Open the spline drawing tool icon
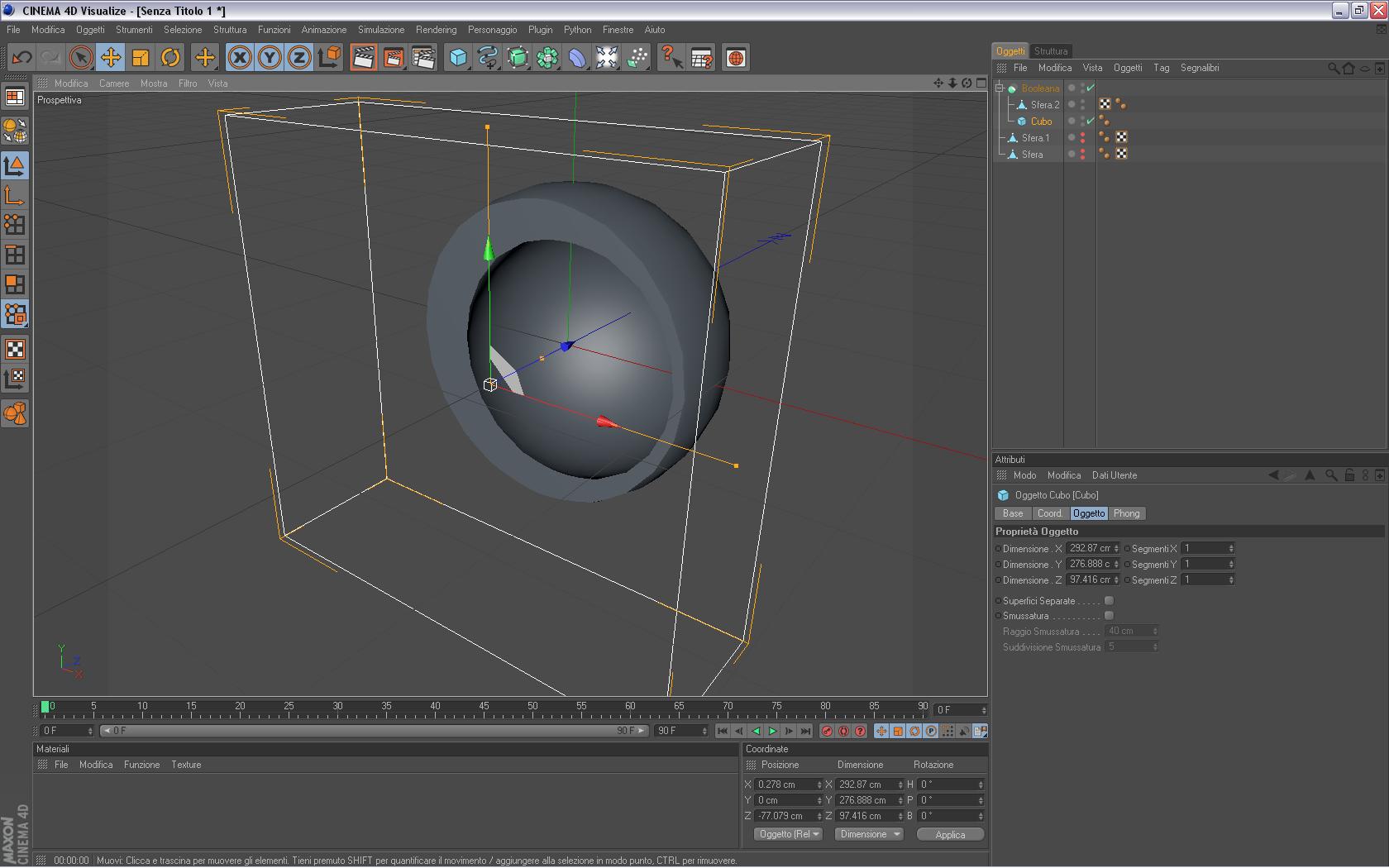Screen dimensions: 1389x868 pos(488,58)
